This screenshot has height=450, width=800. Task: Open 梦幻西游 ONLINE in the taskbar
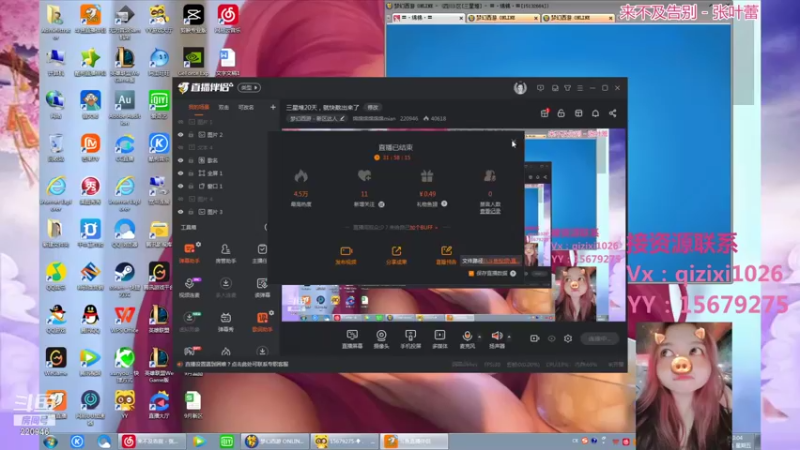(x=276, y=441)
